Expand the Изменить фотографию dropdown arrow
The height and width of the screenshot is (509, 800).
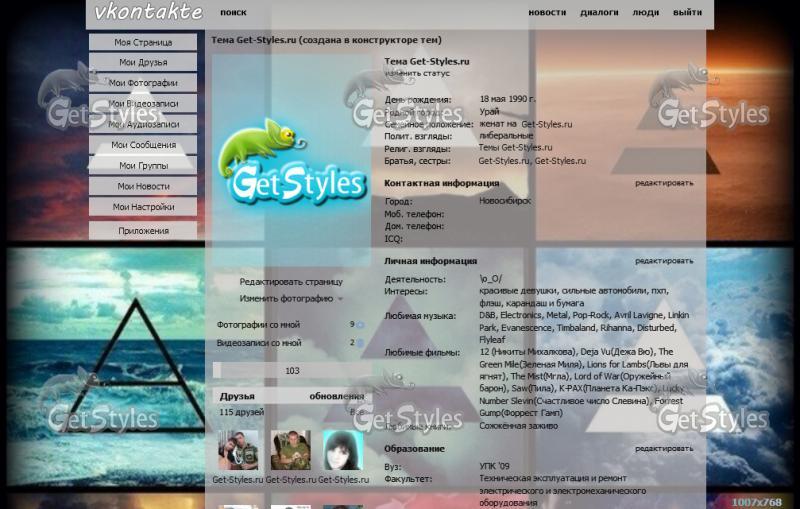[x=340, y=299]
